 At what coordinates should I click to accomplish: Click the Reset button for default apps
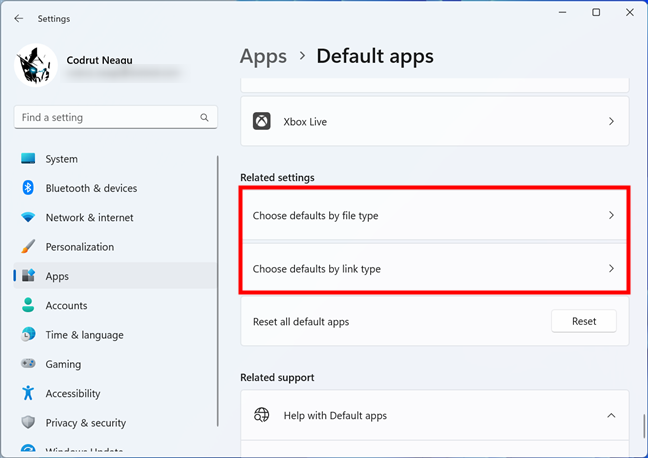pyautogui.click(x=583, y=321)
